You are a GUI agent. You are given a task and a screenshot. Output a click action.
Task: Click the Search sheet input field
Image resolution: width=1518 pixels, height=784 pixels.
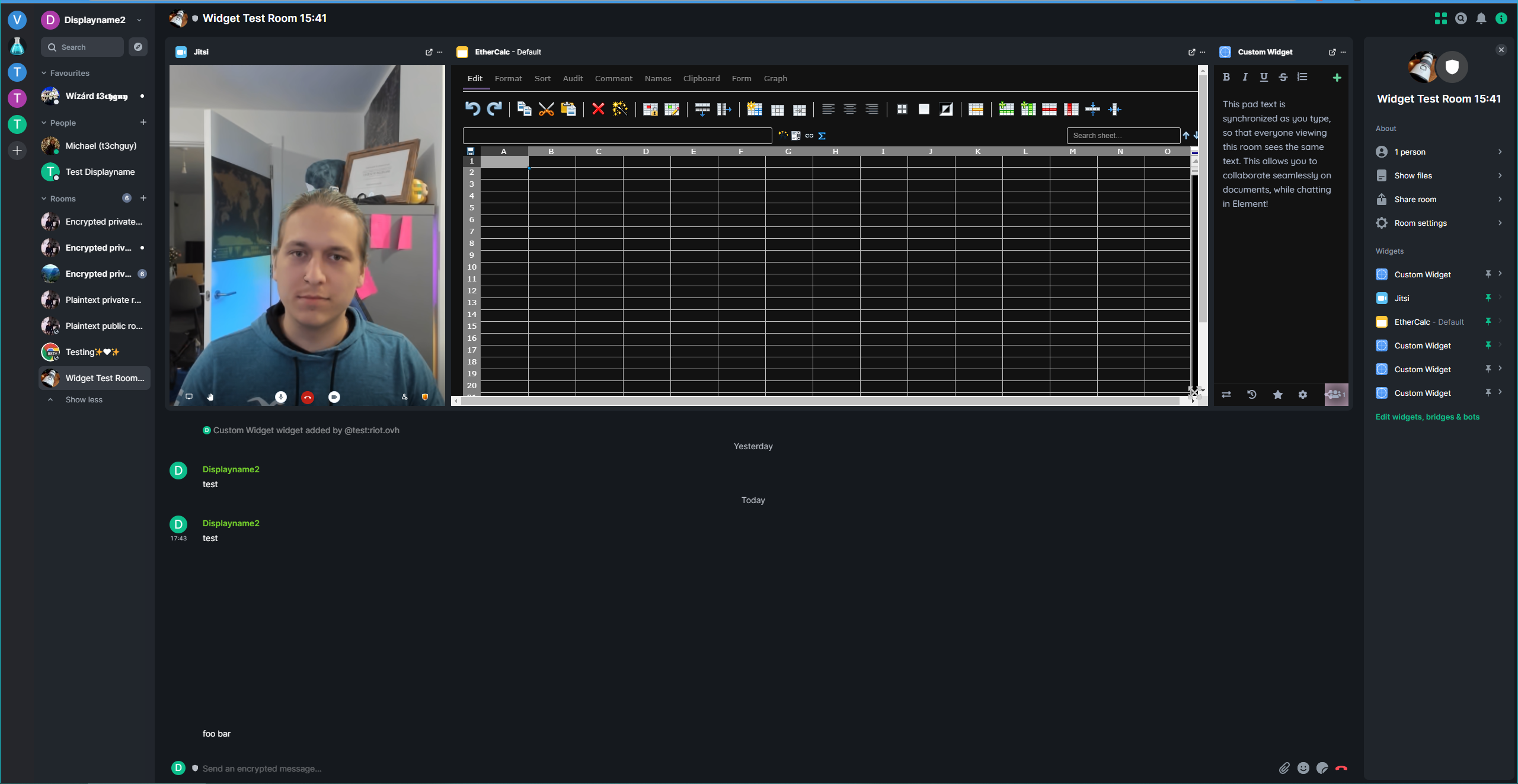pos(1122,135)
